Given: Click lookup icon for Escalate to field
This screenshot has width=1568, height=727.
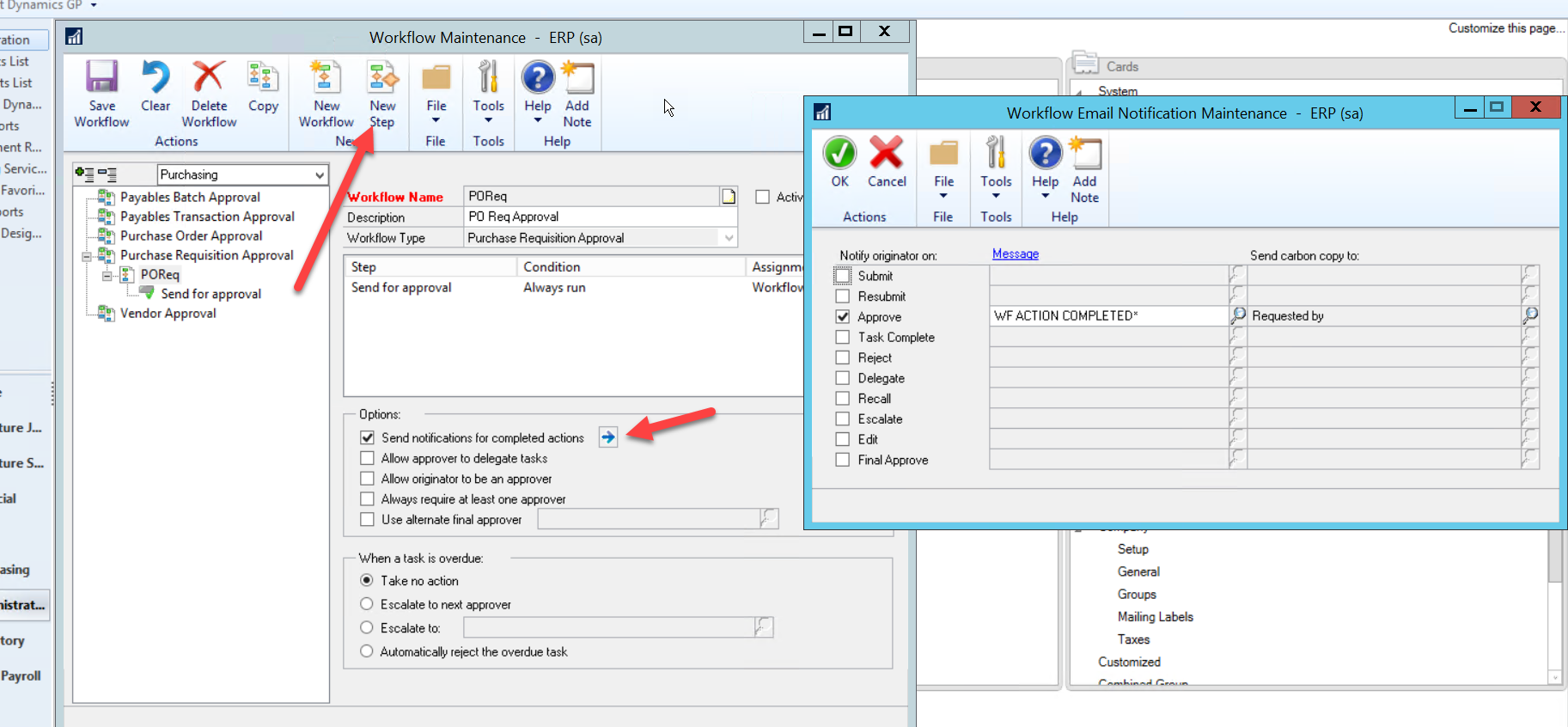Looking at the screenshot, I should click(x=764, y=627).
